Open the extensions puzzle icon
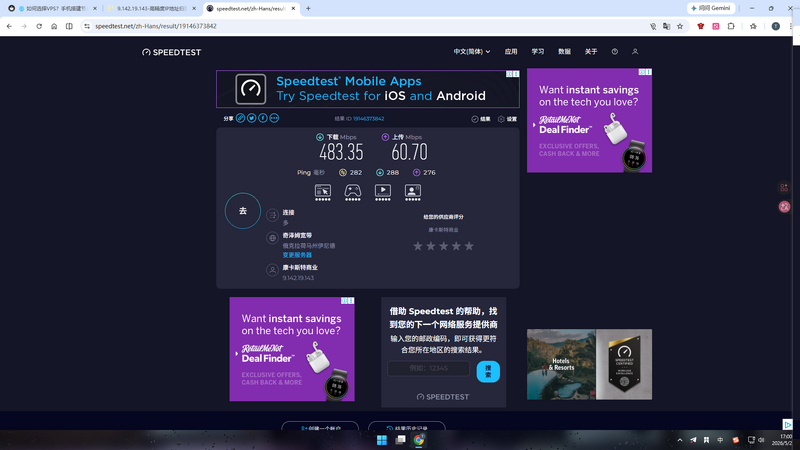This screenshot has height=450, width=800. (731, 26)
